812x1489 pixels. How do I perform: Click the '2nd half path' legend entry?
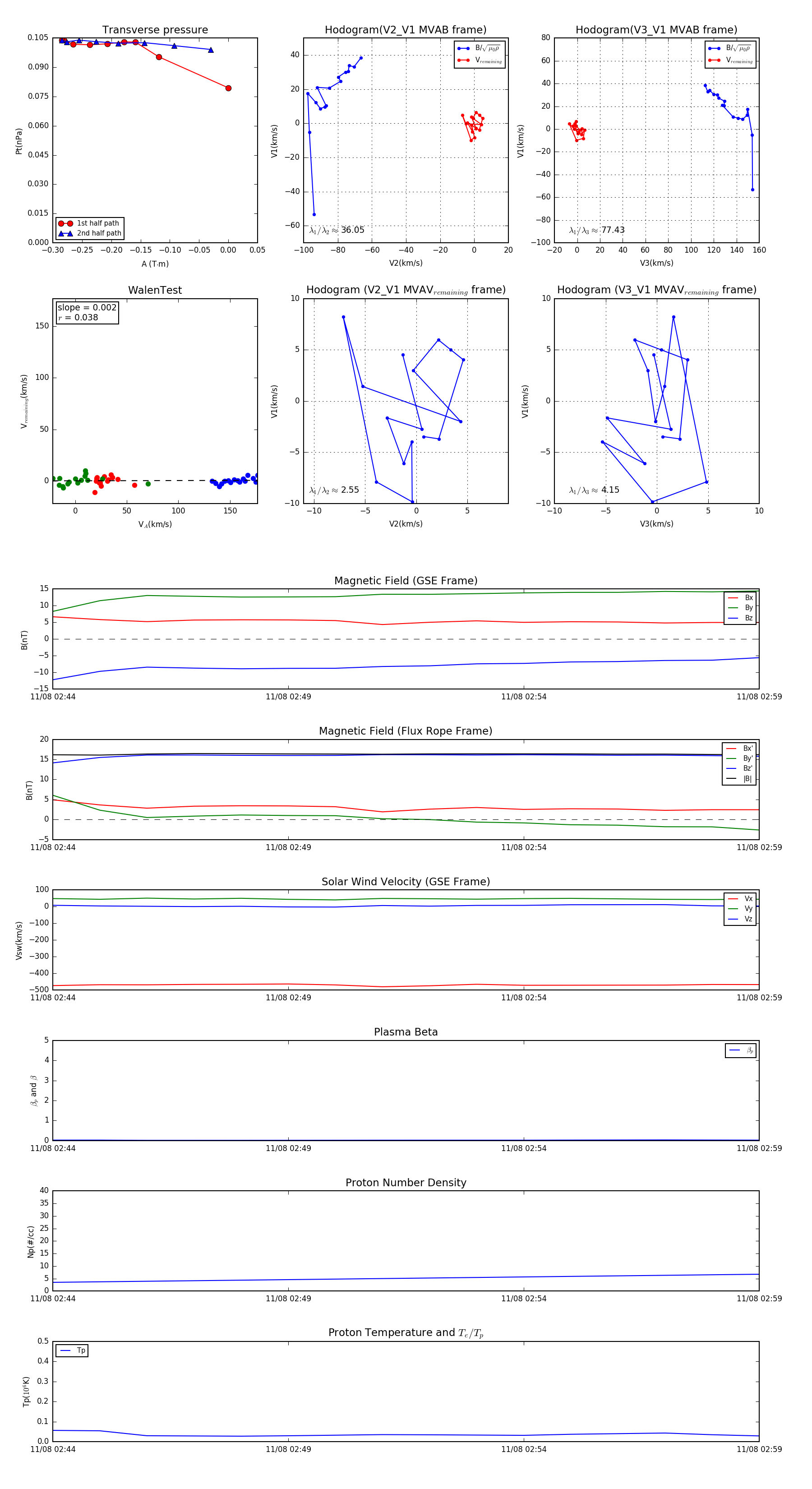[x=90, y=234]
